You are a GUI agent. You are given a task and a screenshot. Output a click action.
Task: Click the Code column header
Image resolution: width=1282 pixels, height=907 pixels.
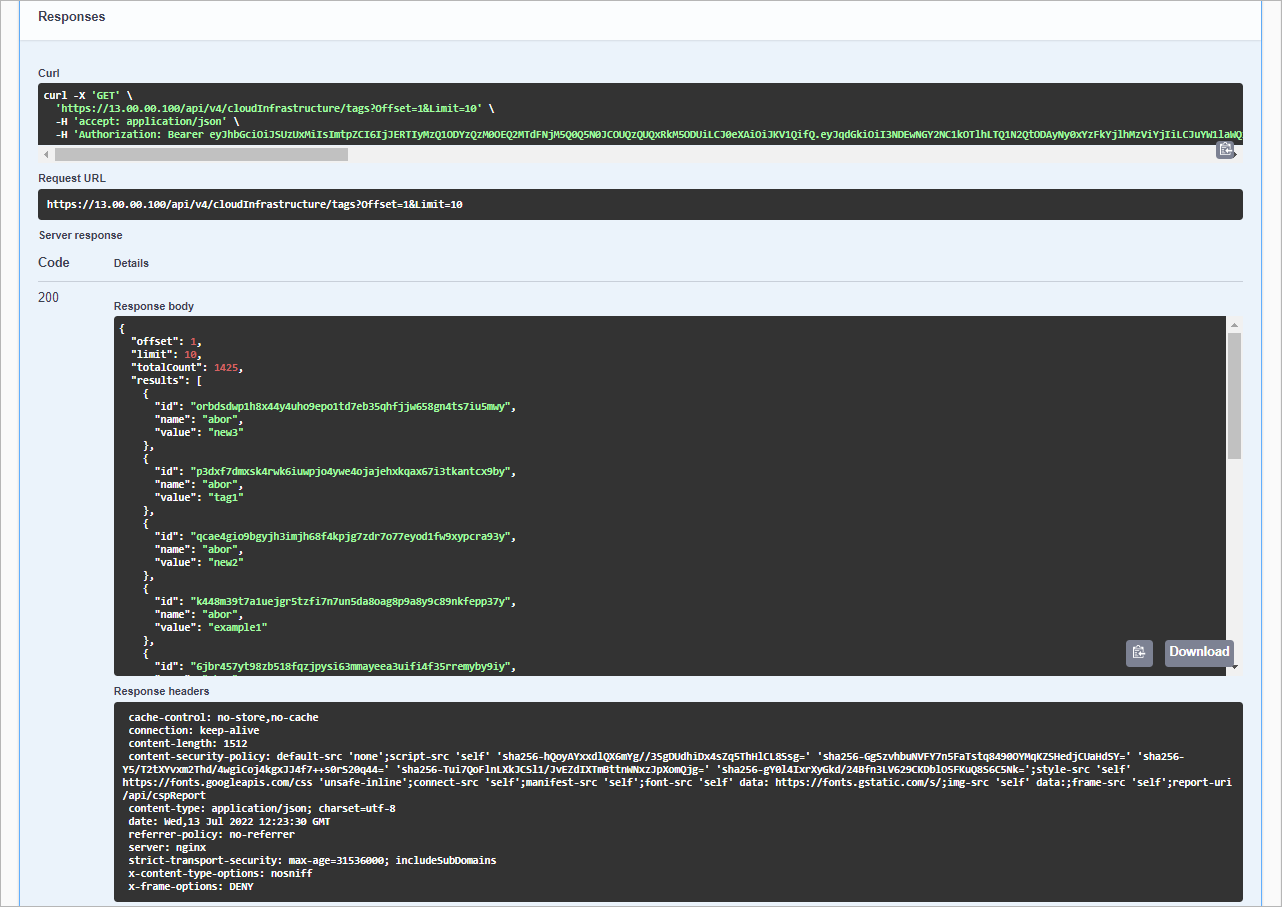54,262
